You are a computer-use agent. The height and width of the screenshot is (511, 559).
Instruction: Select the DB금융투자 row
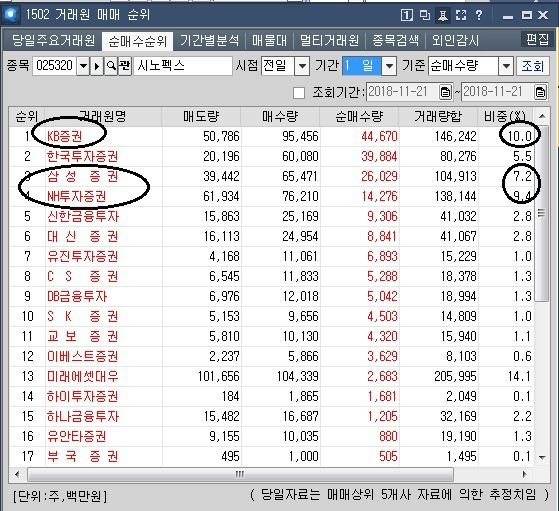pyautogui.click(x=272, y=296)
